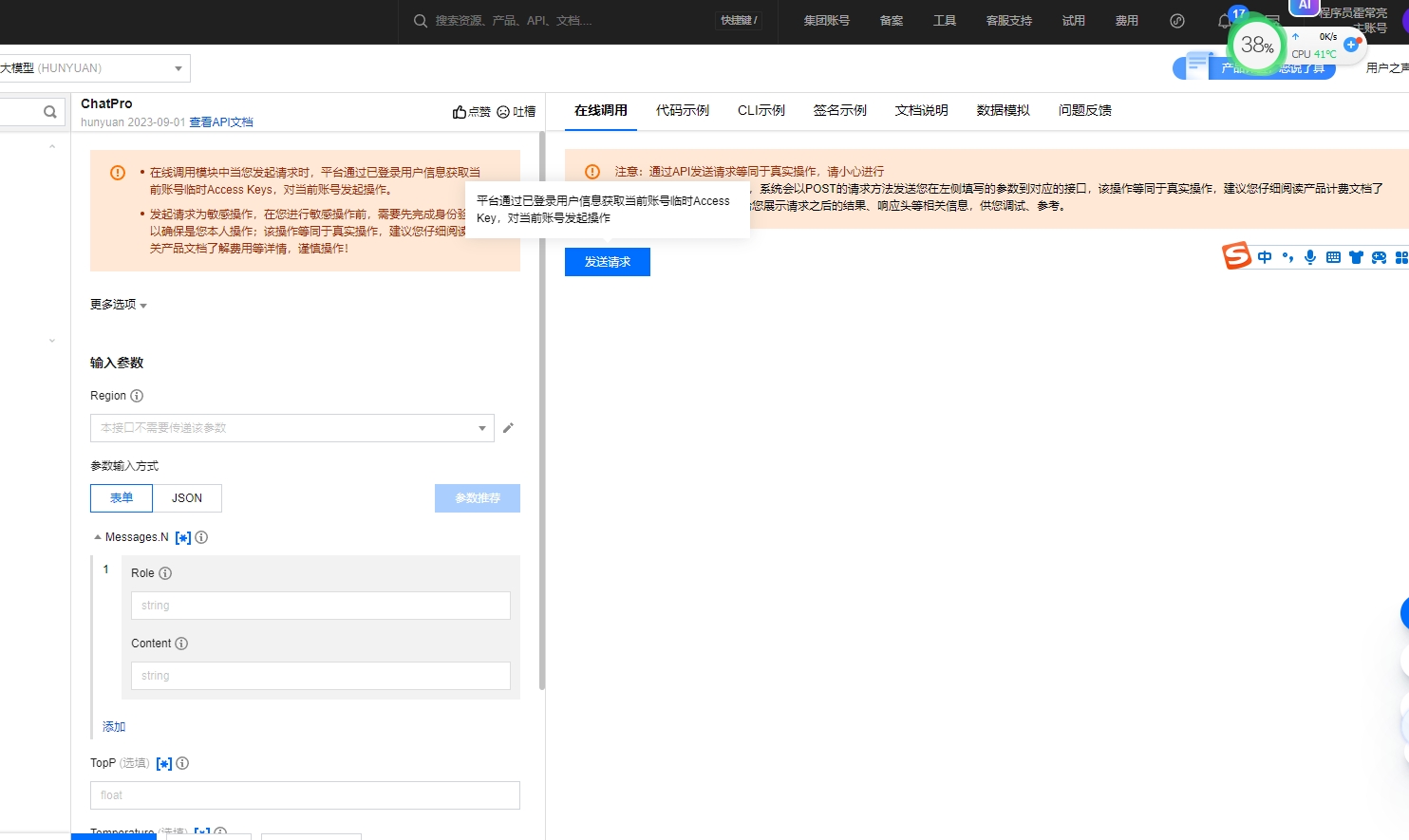Viewport: 1409px width, 840px height.
Task: Switch to the CLI示例 tab
Action: tap(761, 111)
